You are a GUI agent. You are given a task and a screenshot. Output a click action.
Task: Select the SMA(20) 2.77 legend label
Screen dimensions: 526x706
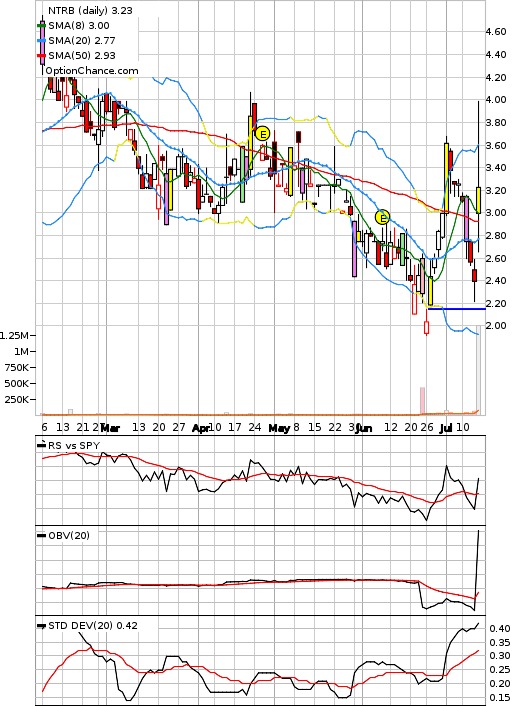(82, 41)
